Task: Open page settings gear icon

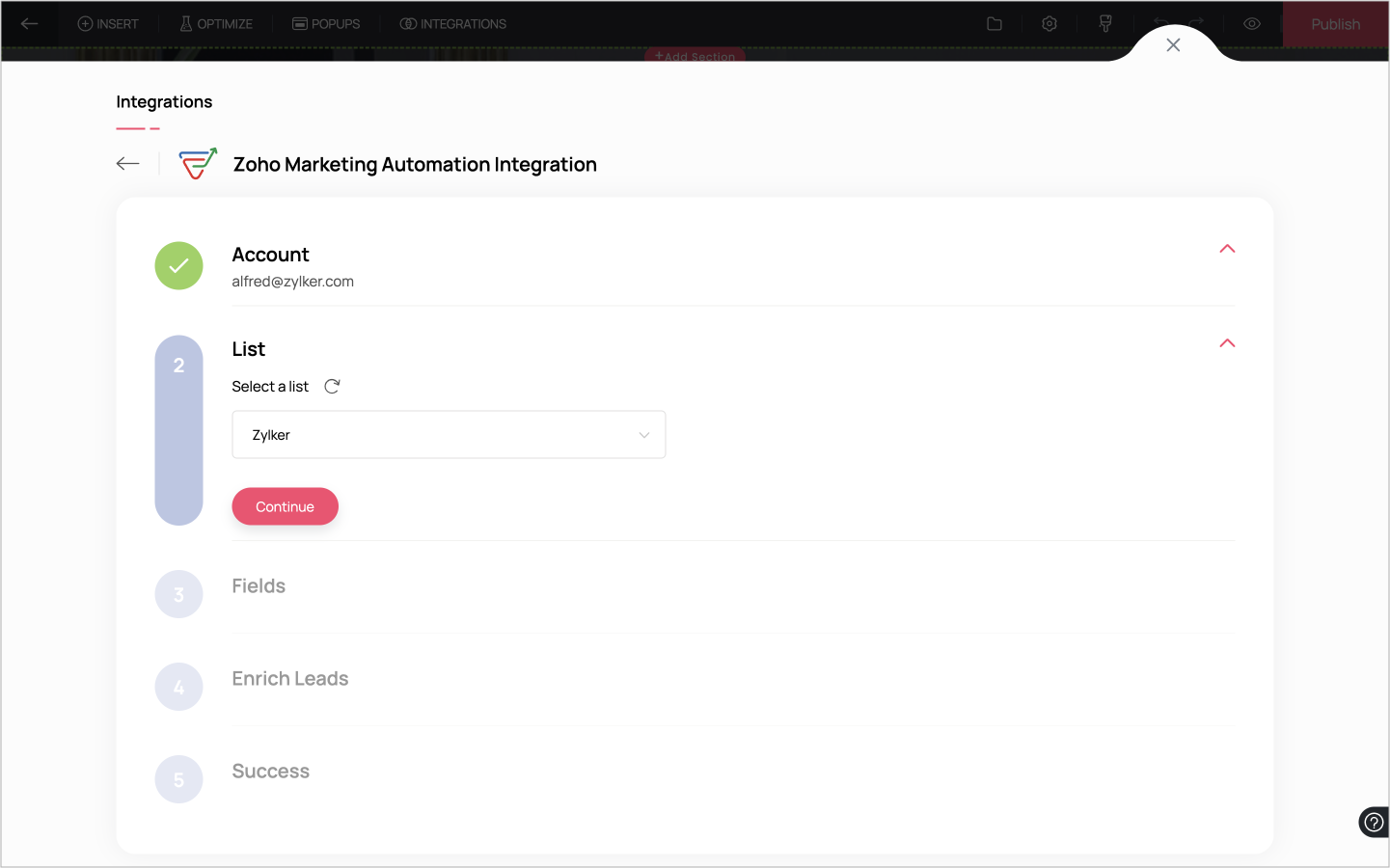Action: tap(1049, 24)
